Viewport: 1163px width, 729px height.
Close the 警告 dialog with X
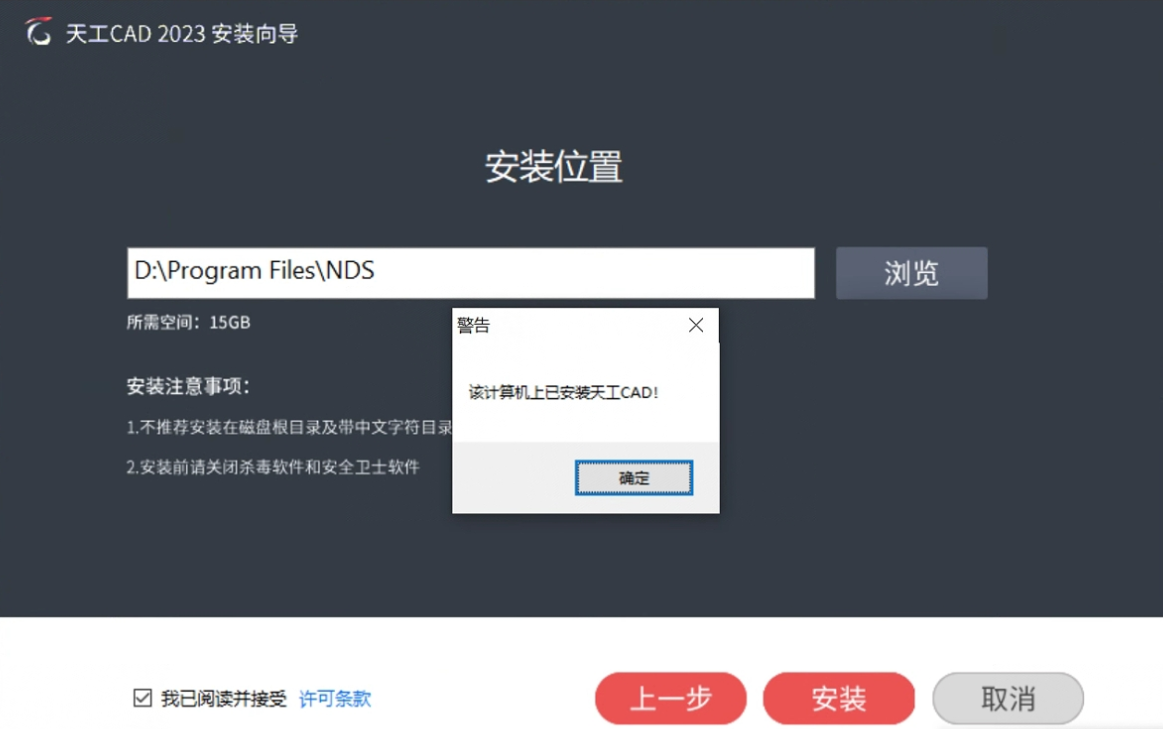point(696,325)
